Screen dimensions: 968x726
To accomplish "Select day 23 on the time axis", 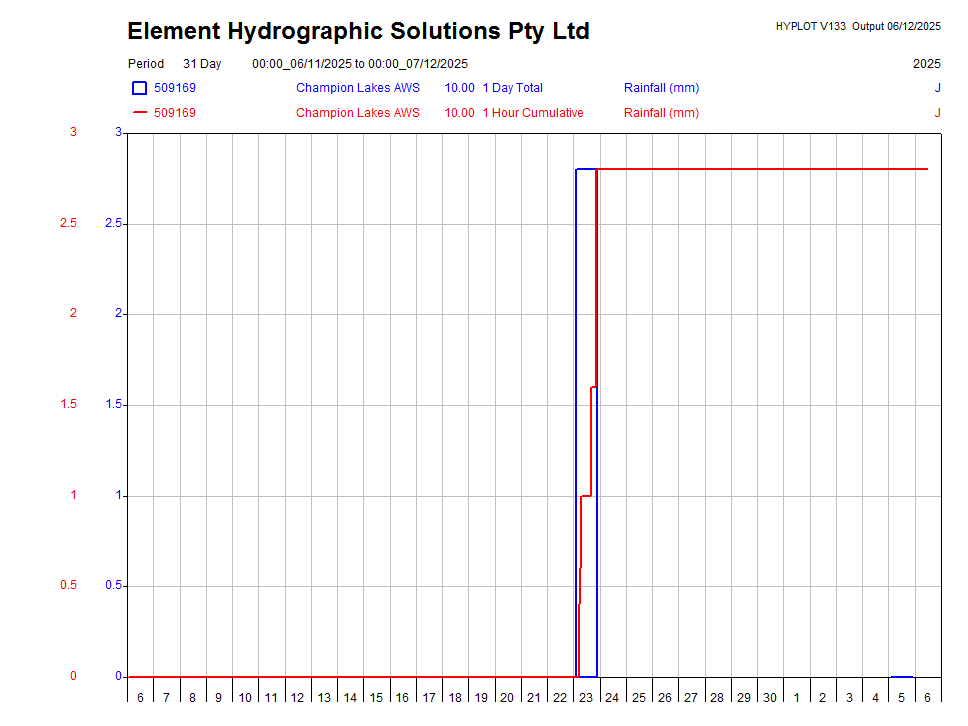I will pos(586,697).
